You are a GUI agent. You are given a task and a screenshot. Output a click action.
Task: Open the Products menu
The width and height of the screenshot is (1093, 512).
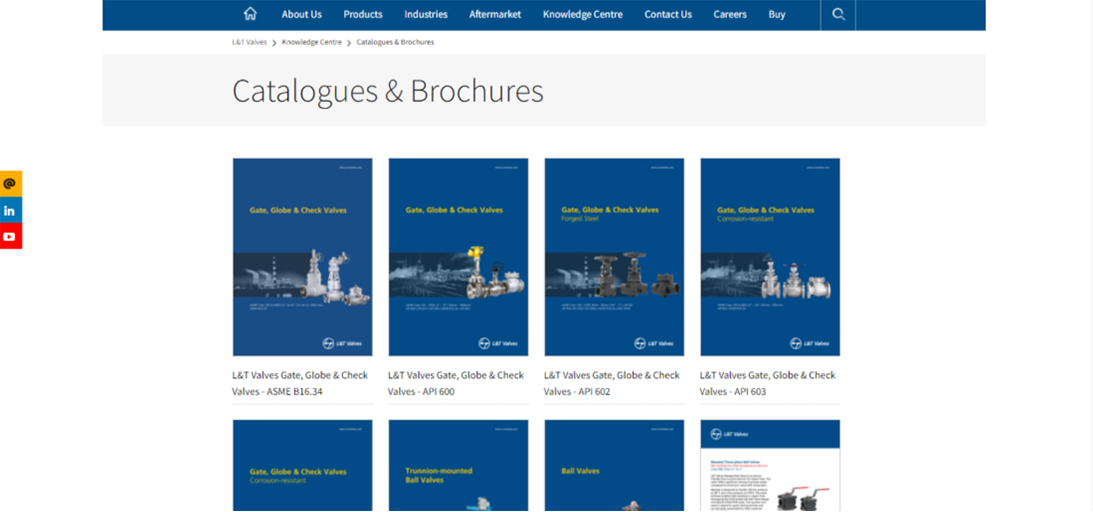pyautogui.click(x=363, y=14)
